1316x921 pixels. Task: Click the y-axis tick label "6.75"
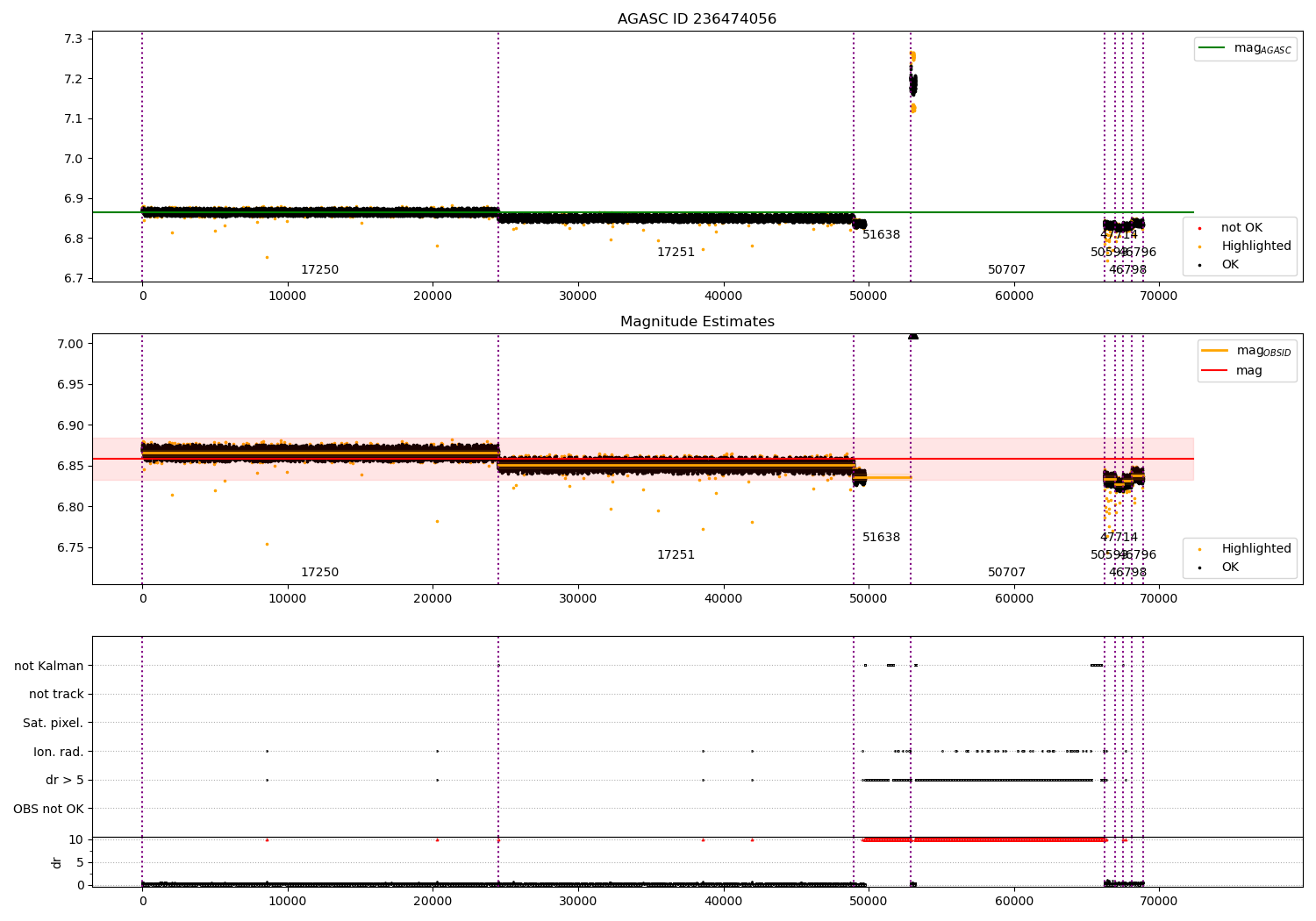[70, 548]
